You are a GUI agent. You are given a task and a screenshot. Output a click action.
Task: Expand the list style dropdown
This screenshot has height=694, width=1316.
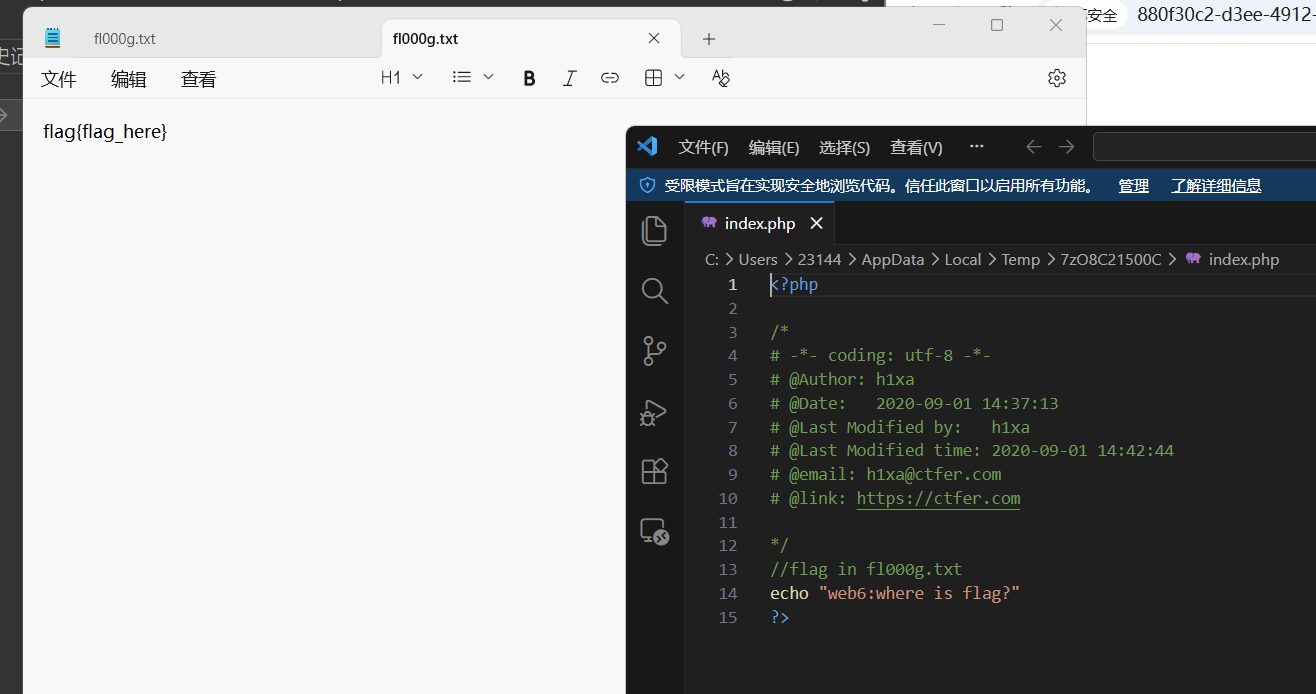click(x=473, y=78)
